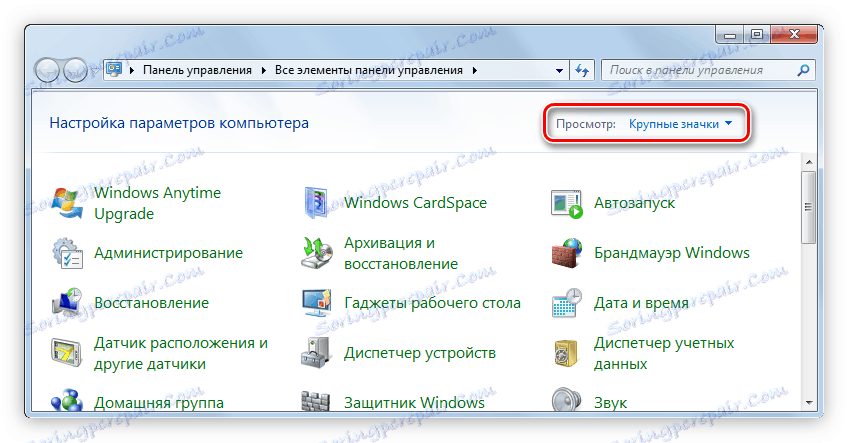
Task: Select Панель управления breadcrumb
Action: (x=198, y=70)
